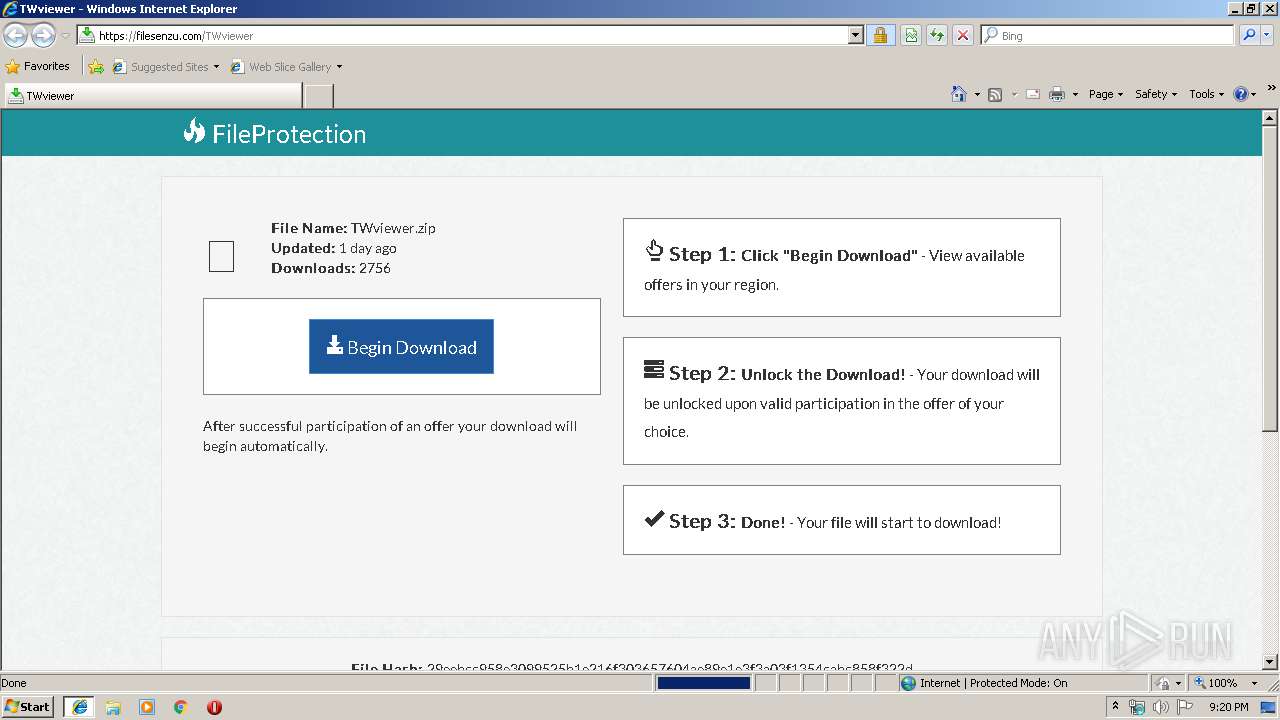Open the recent pages dropdown arrow
1280x720 pixels.
pos(65,36)
